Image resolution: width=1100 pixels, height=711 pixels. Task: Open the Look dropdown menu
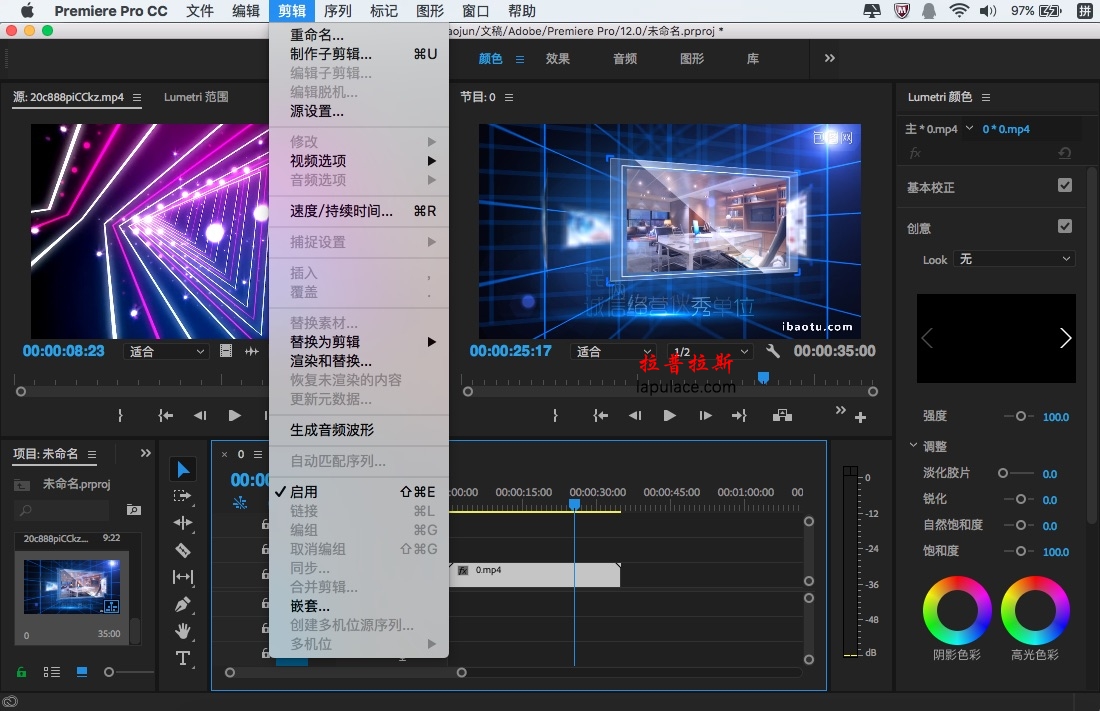pos(1014,259)
